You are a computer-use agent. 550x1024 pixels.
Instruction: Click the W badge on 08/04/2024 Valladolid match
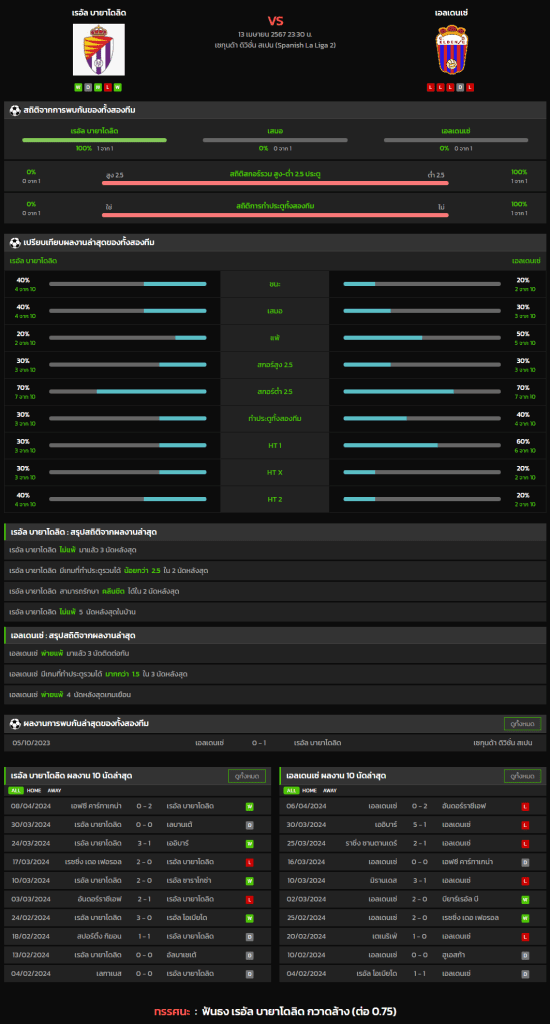click(250, 807)
